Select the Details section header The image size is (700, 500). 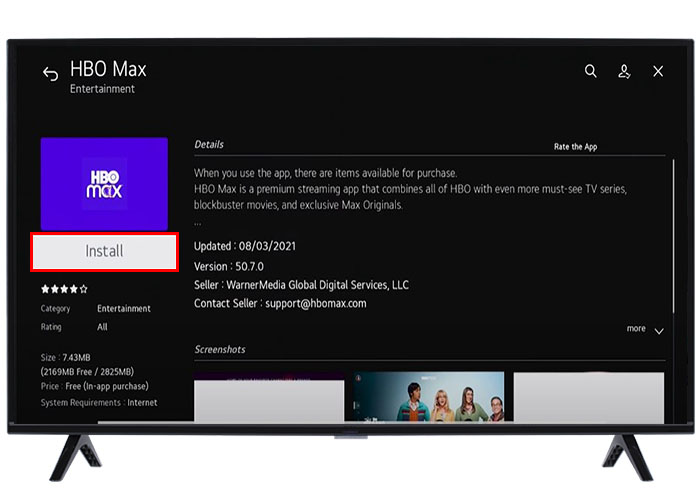pos(209,144)
